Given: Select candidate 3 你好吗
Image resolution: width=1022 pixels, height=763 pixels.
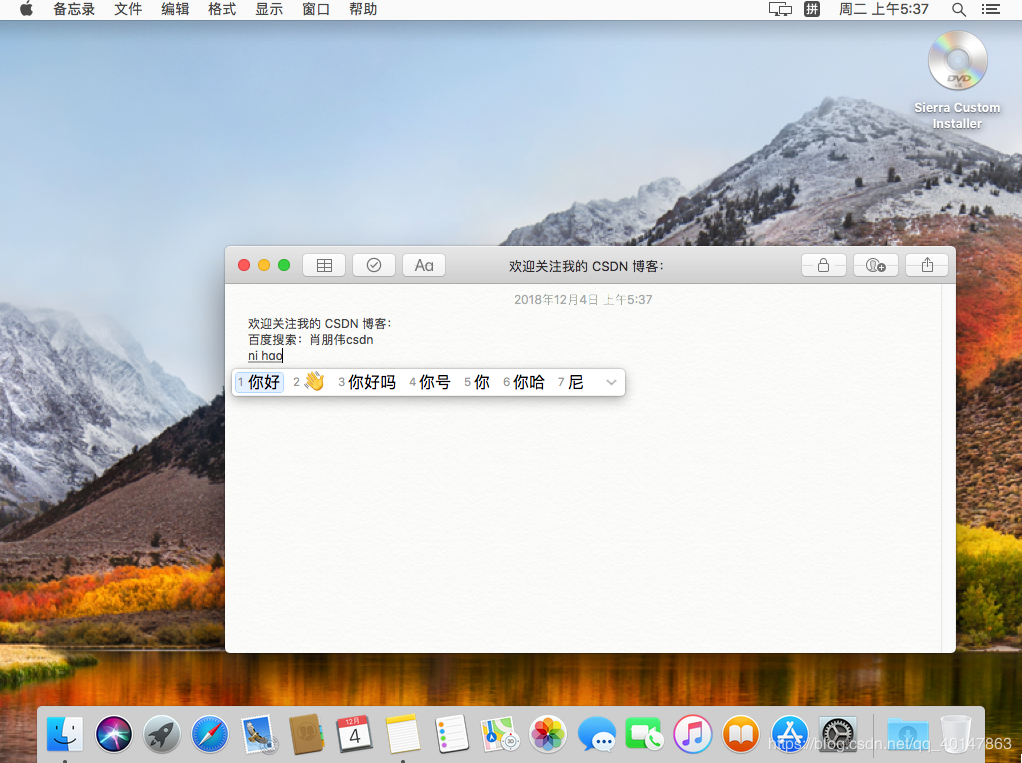Looking at the screenshot, I should pos(368,382).
